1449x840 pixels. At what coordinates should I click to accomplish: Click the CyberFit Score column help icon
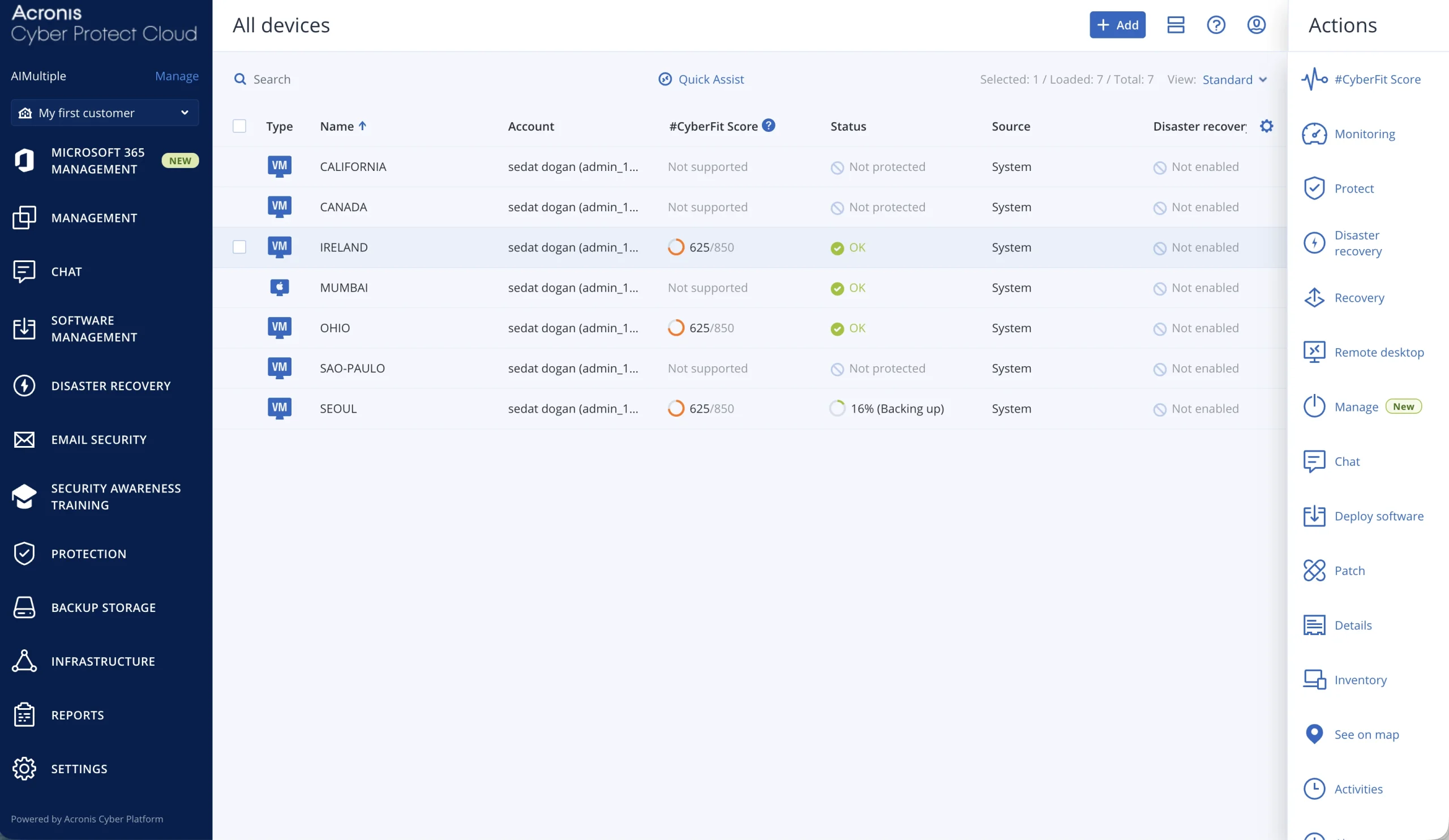coord(768,125)
